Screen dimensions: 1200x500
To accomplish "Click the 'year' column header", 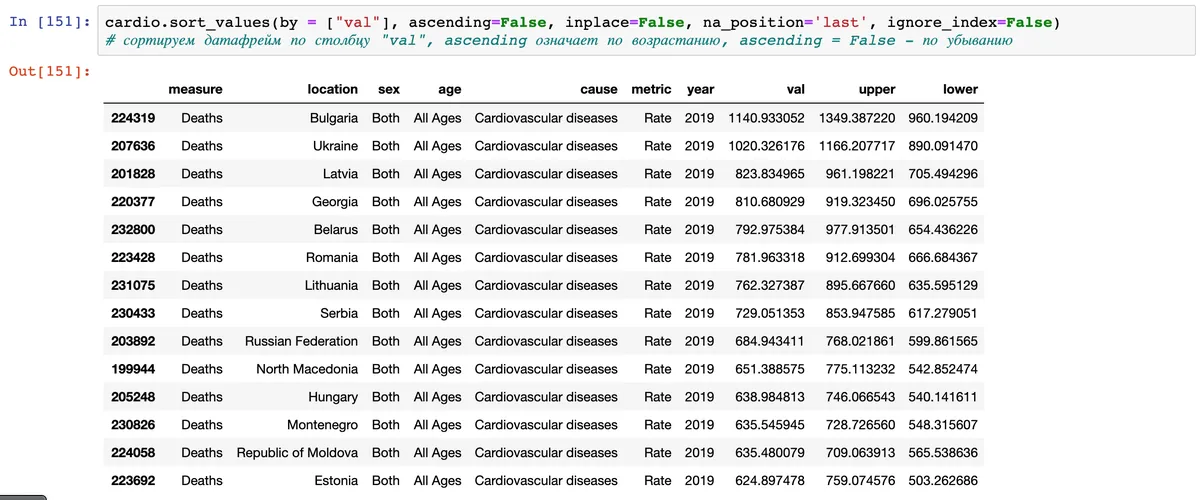I will [700, 90].
